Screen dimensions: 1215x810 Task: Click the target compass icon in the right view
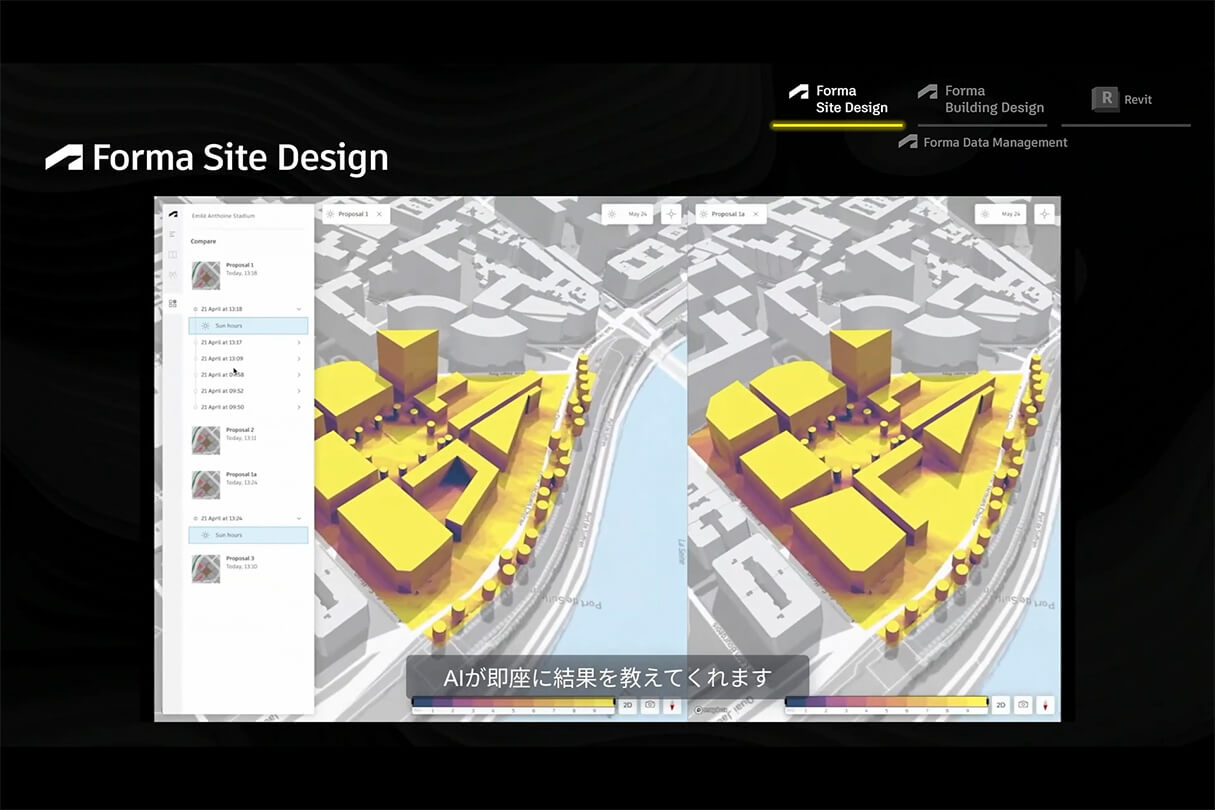[1044, 214]
